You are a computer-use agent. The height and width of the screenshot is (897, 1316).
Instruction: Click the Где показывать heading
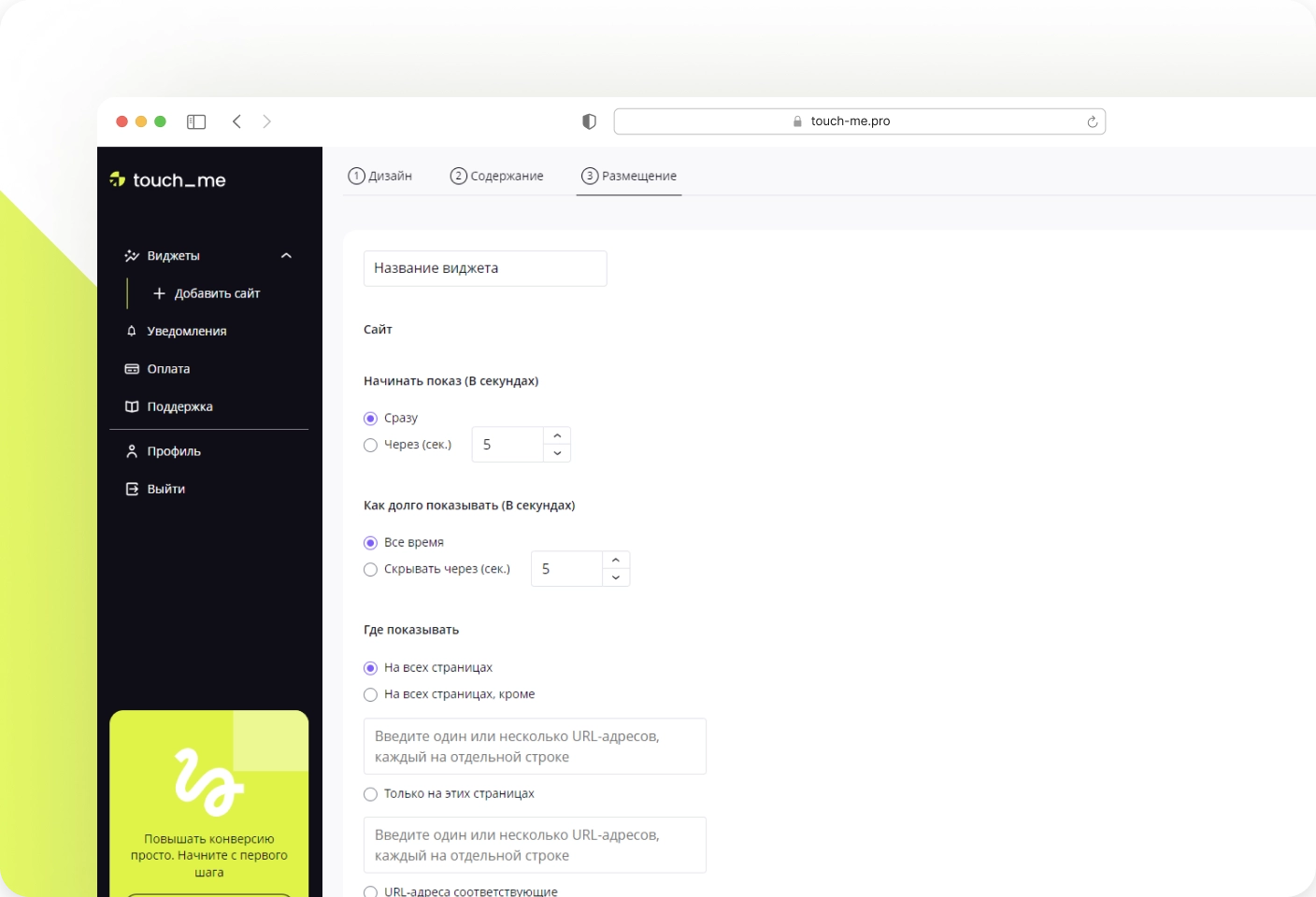pyautogui.click(x=411, y=630)
